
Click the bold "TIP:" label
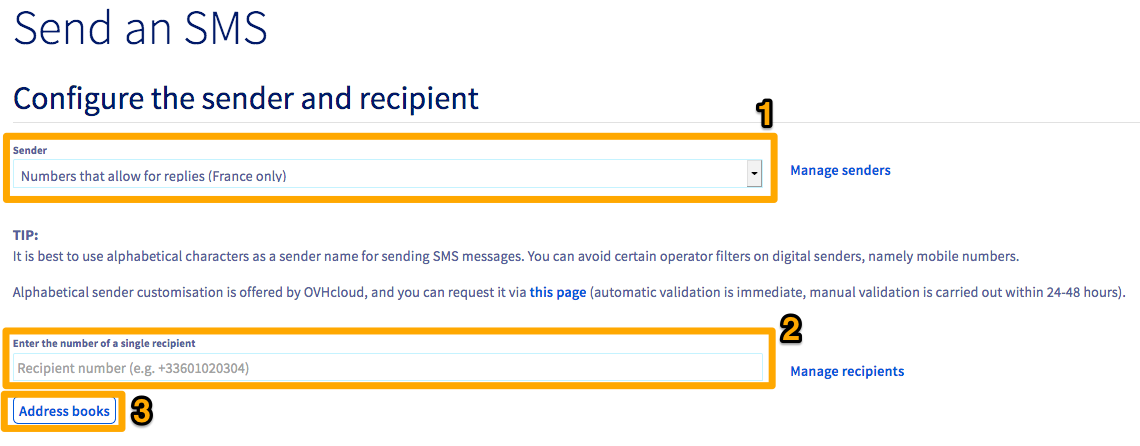point(25,235)
